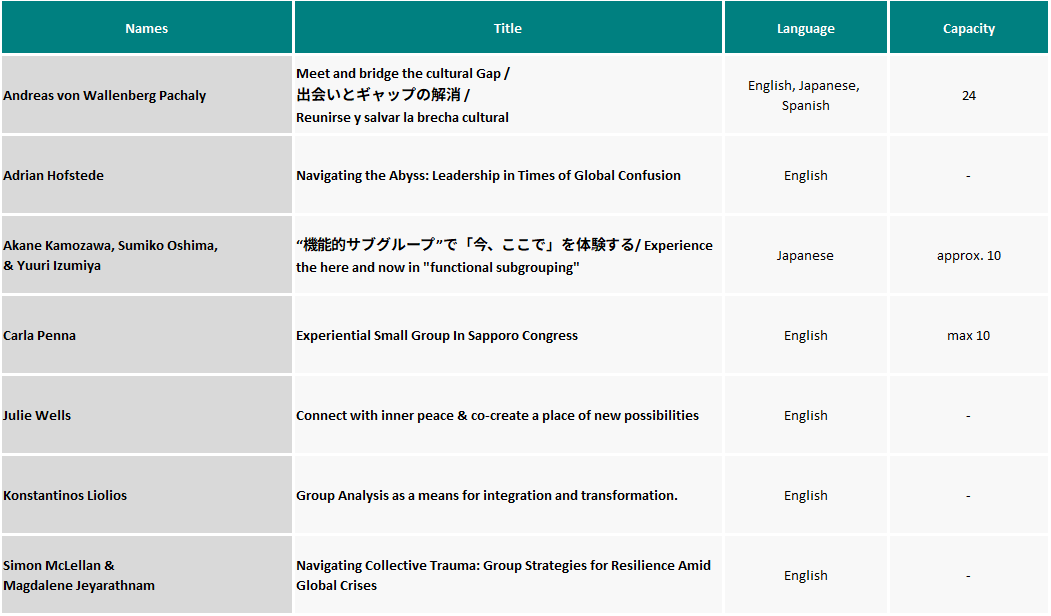Click the English, Japanese, Spanish language cell
The height and width of the screenshot is (616, 1051).
806,95
